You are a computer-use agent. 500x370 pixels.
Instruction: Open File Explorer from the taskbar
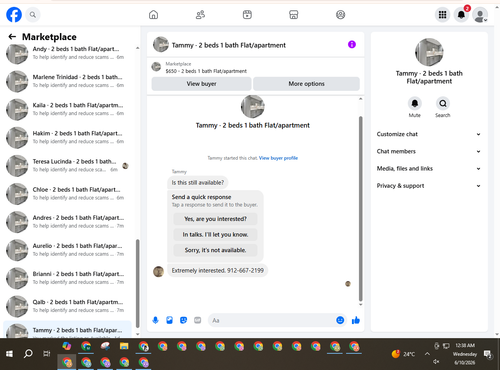(x=124, y=346)
